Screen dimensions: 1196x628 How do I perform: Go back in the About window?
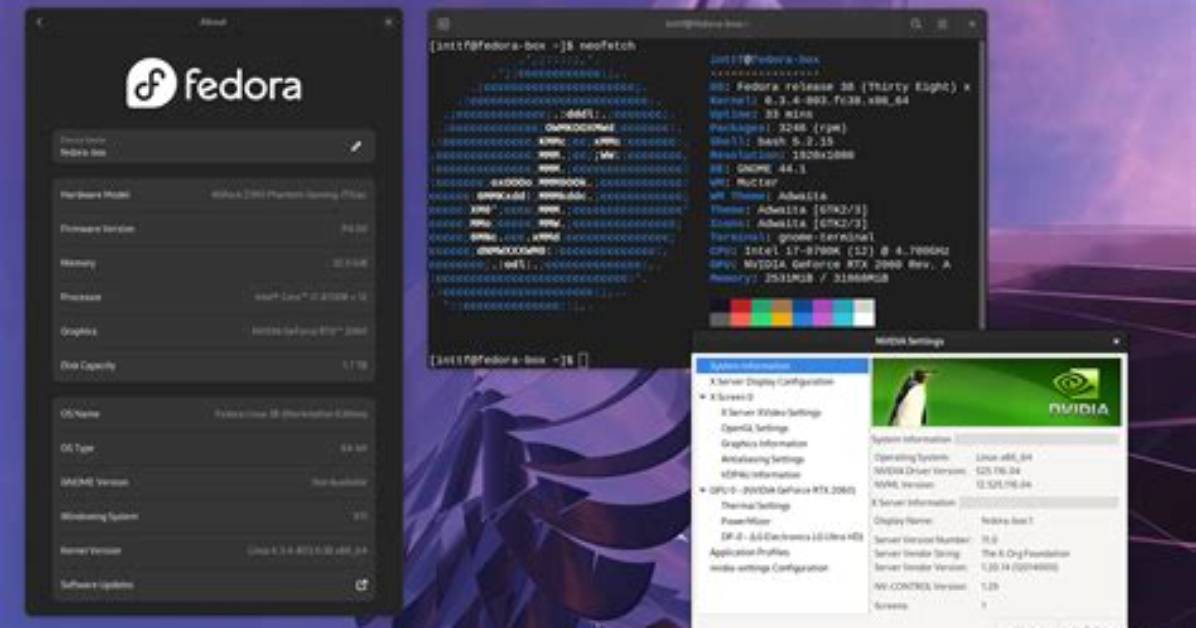pos(40,22)
